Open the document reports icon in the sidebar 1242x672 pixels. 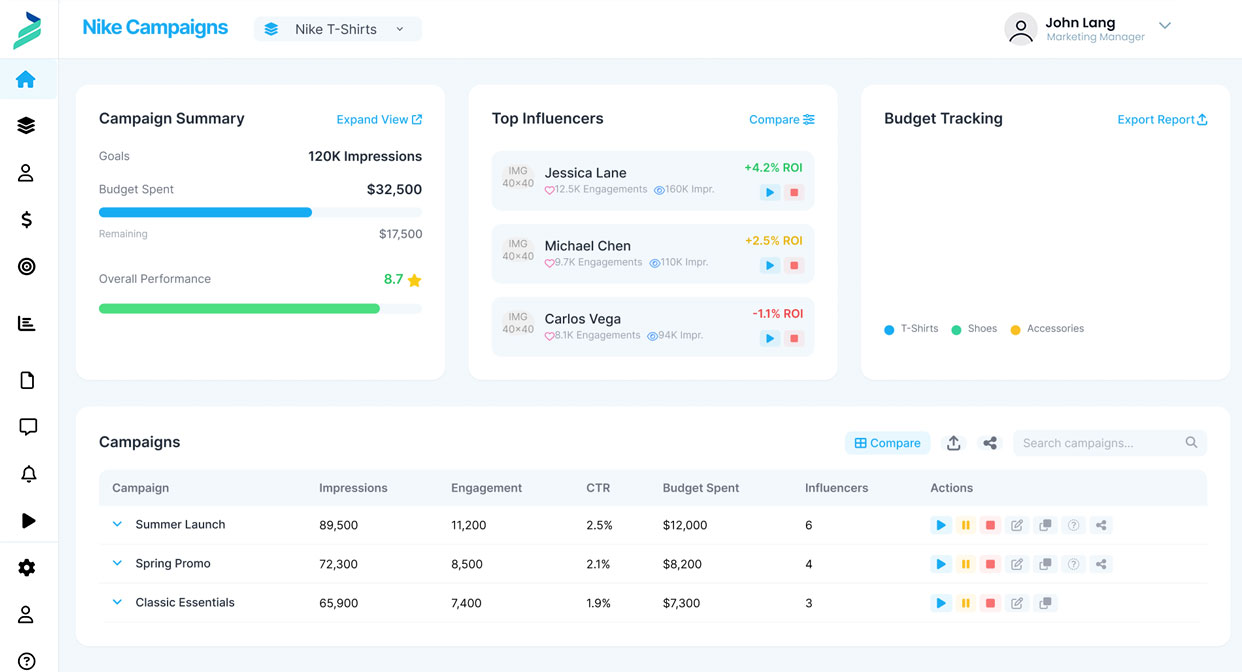pyautogui.click(x=27, y=380)
